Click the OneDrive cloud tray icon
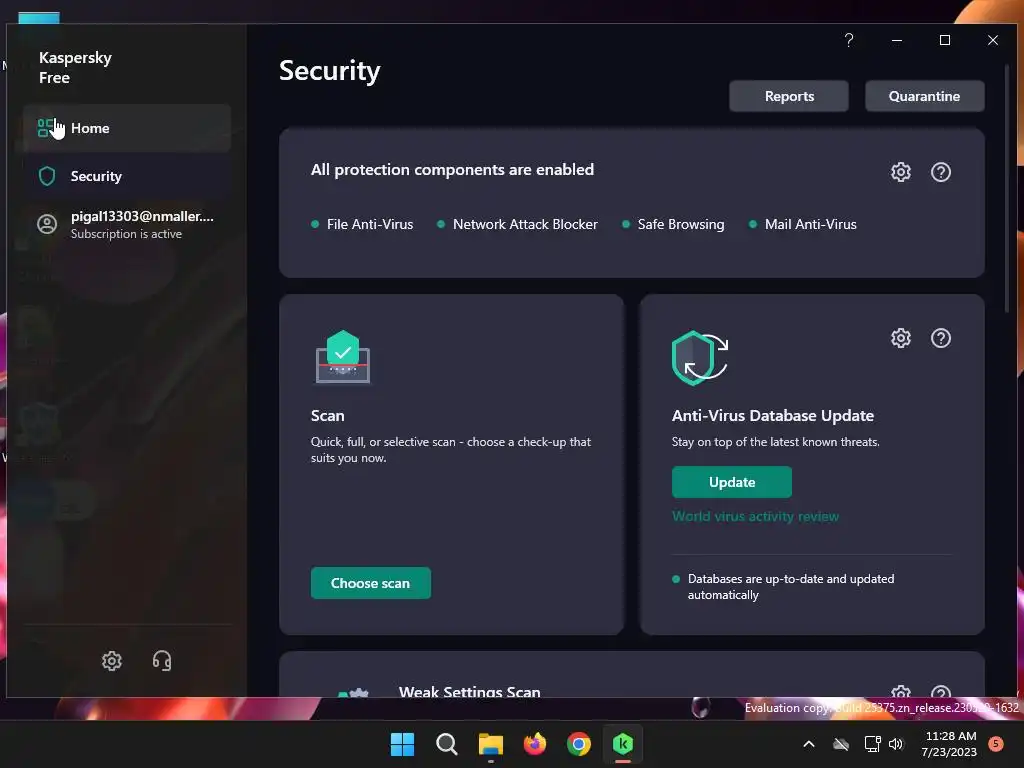The height and width of the screenshot is (768, 1024). (841, 744)
